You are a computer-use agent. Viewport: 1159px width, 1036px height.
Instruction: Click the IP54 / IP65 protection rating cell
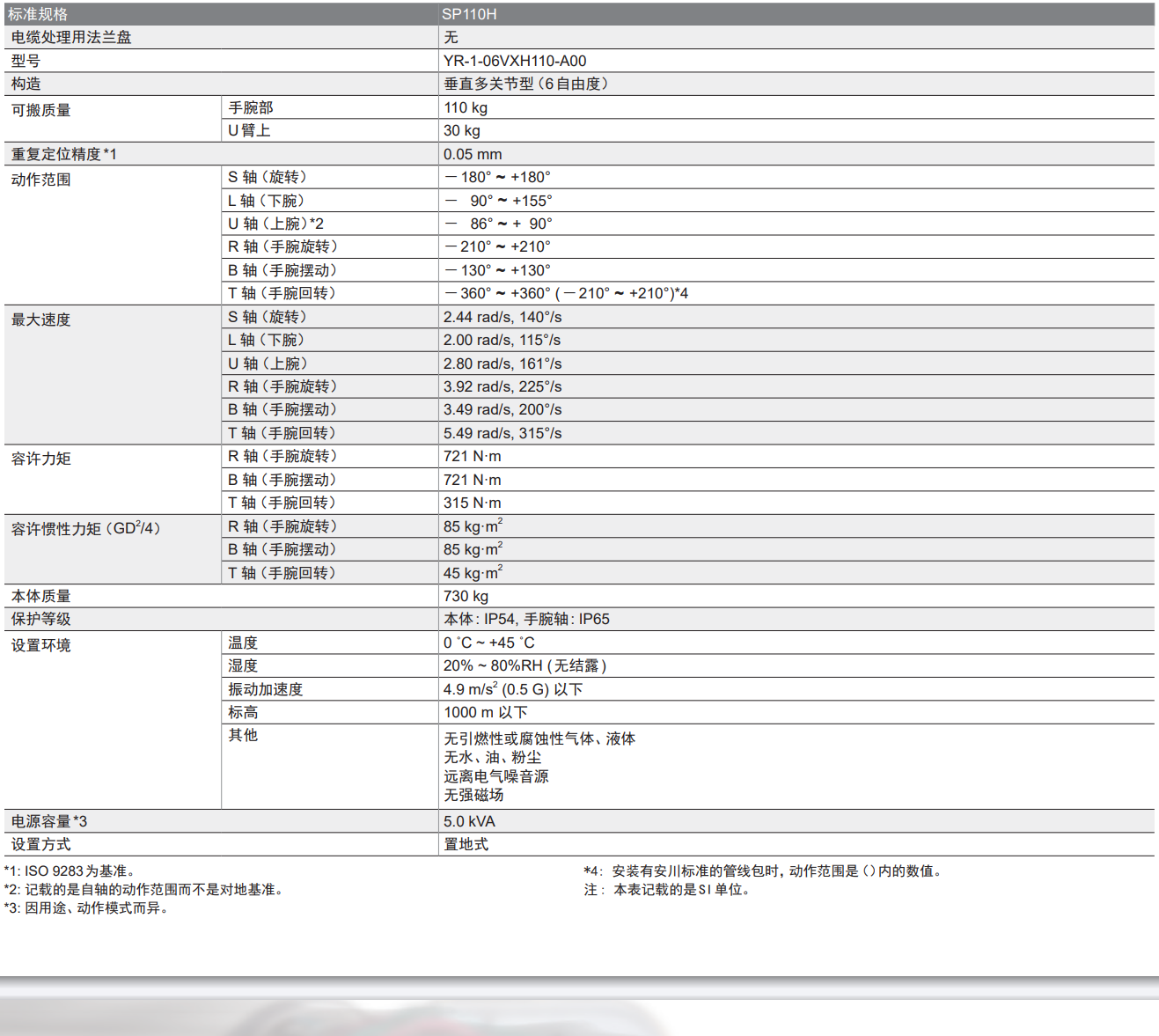point(526,619)
